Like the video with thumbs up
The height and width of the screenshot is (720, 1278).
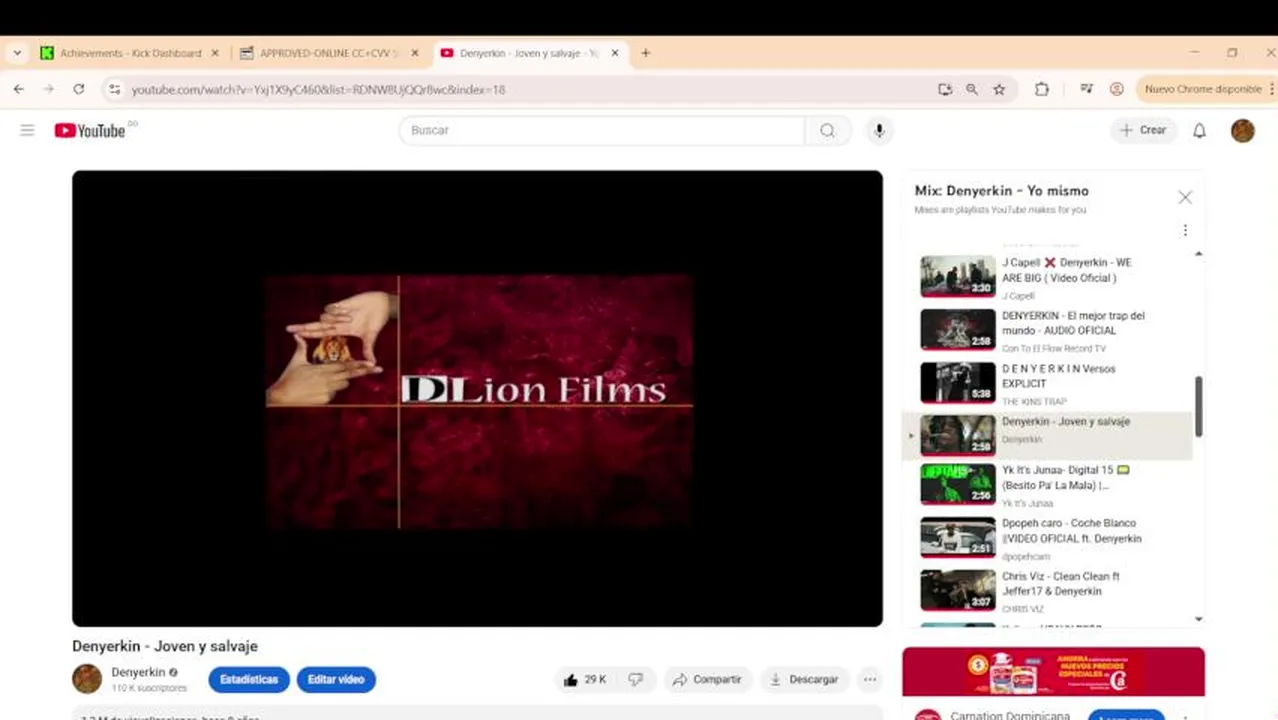[585, 679]
